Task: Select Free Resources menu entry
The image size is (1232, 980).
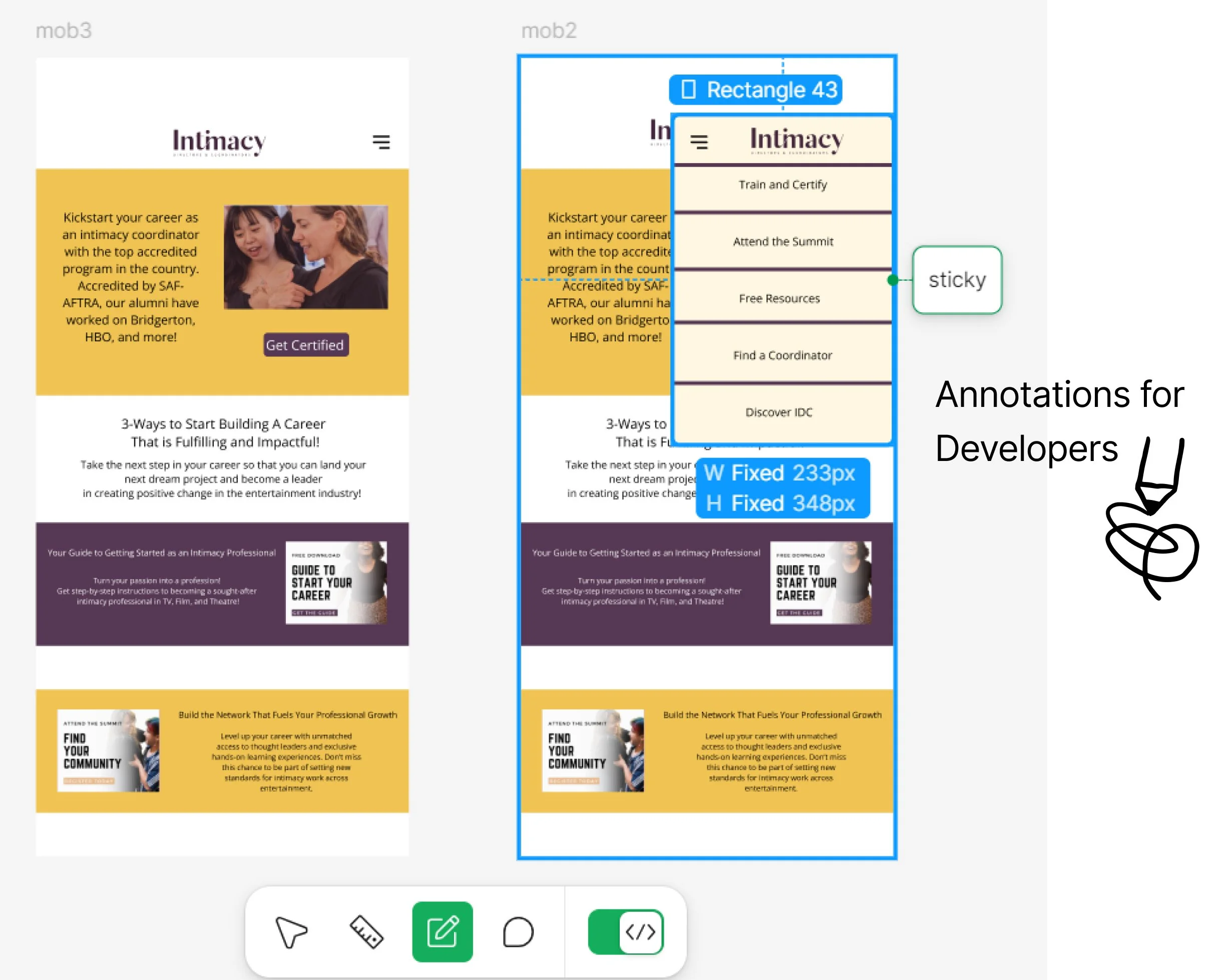Action: (779, 298)
